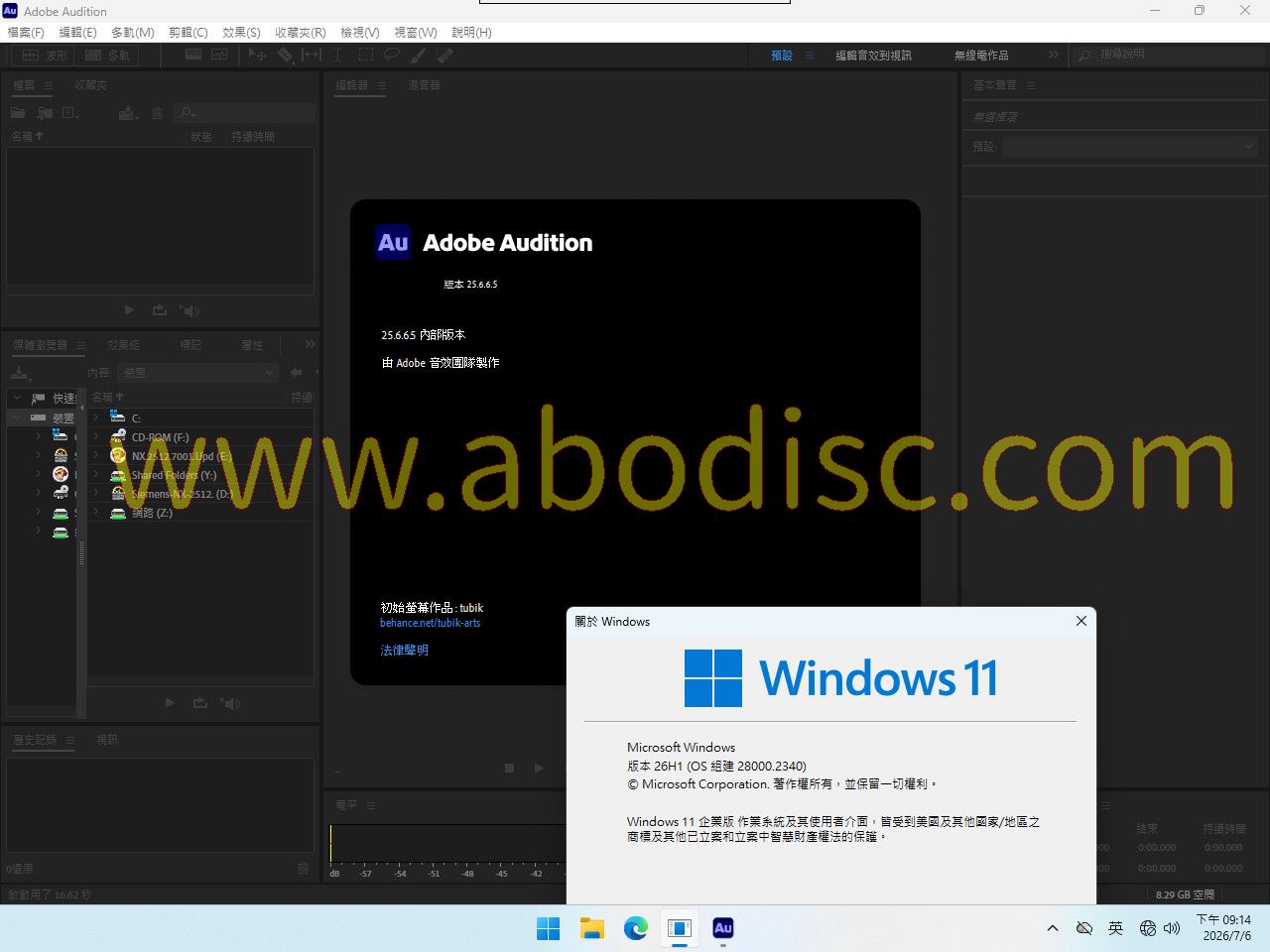This screenshot has width=1270, height=952.
Task: Open the Windows Start menu
Action: click(x=548, y=928)
